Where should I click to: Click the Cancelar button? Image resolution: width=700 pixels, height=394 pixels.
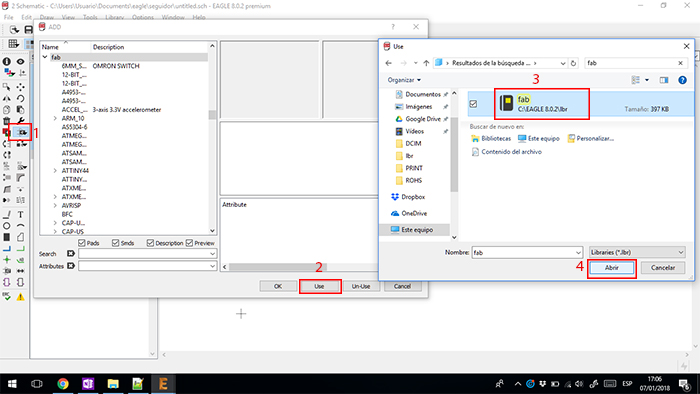tap(663, 268)
